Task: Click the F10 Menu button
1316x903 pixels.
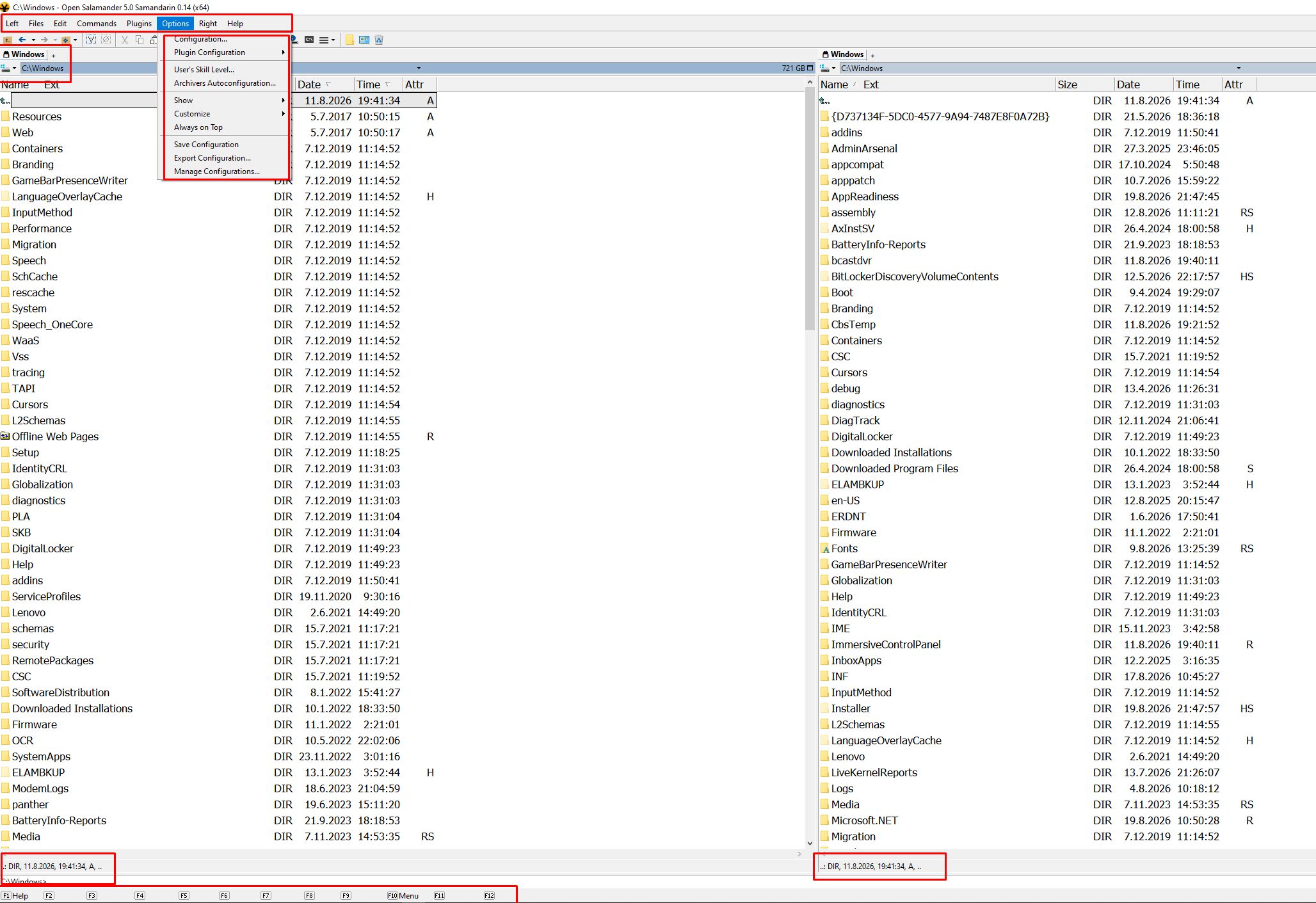Action: coord(403,895)
